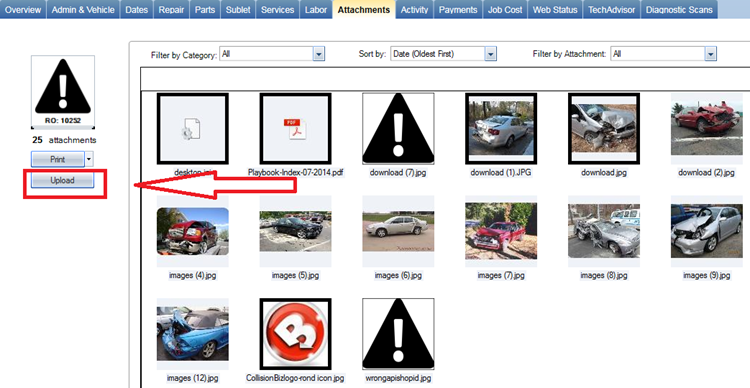This screenshot has width=750, height=388.
Task: Click the Upload button
Action: click(x=62, y=180)
